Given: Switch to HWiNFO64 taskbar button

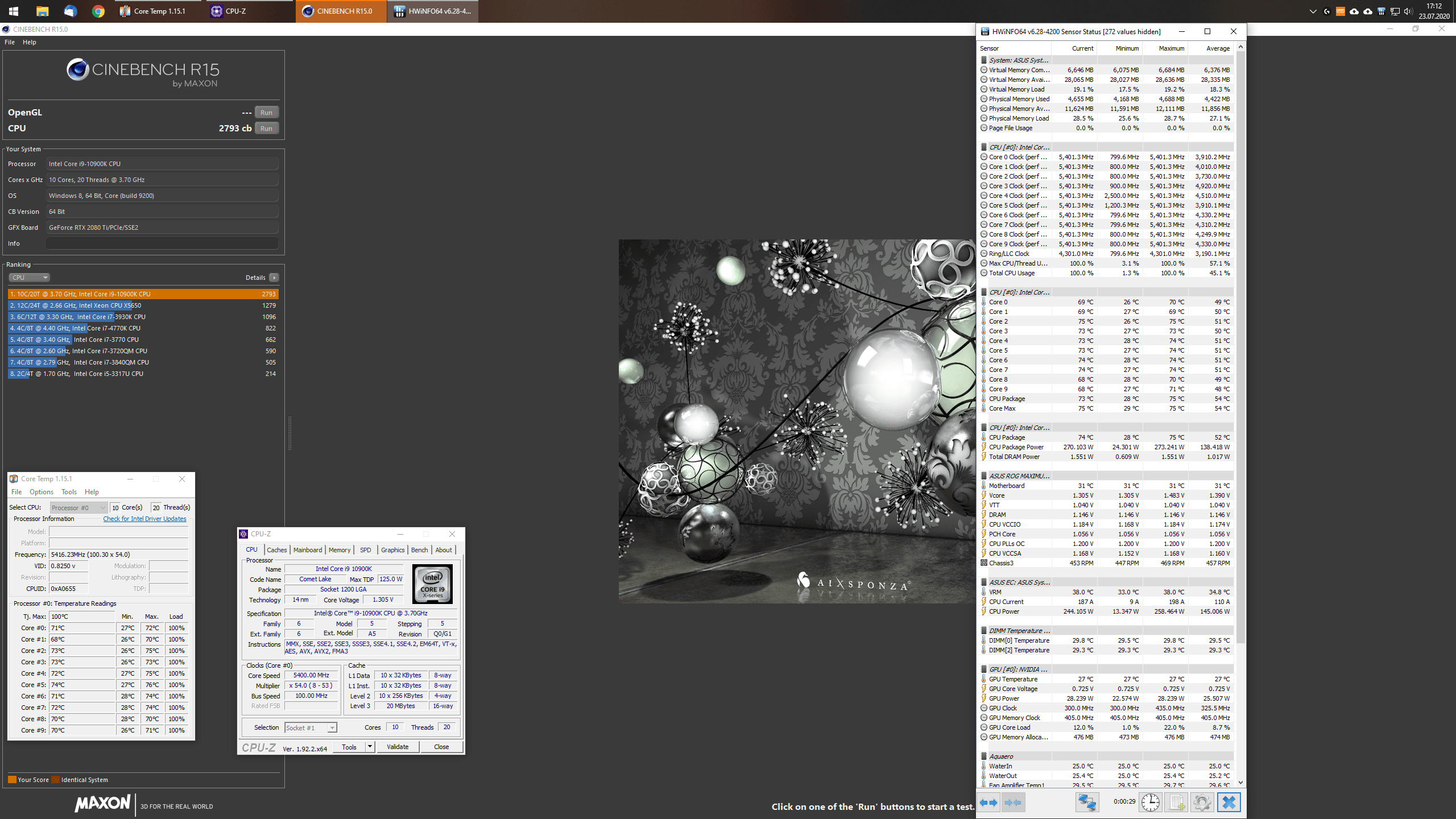Looking at the screenshot, I should 433,11.
